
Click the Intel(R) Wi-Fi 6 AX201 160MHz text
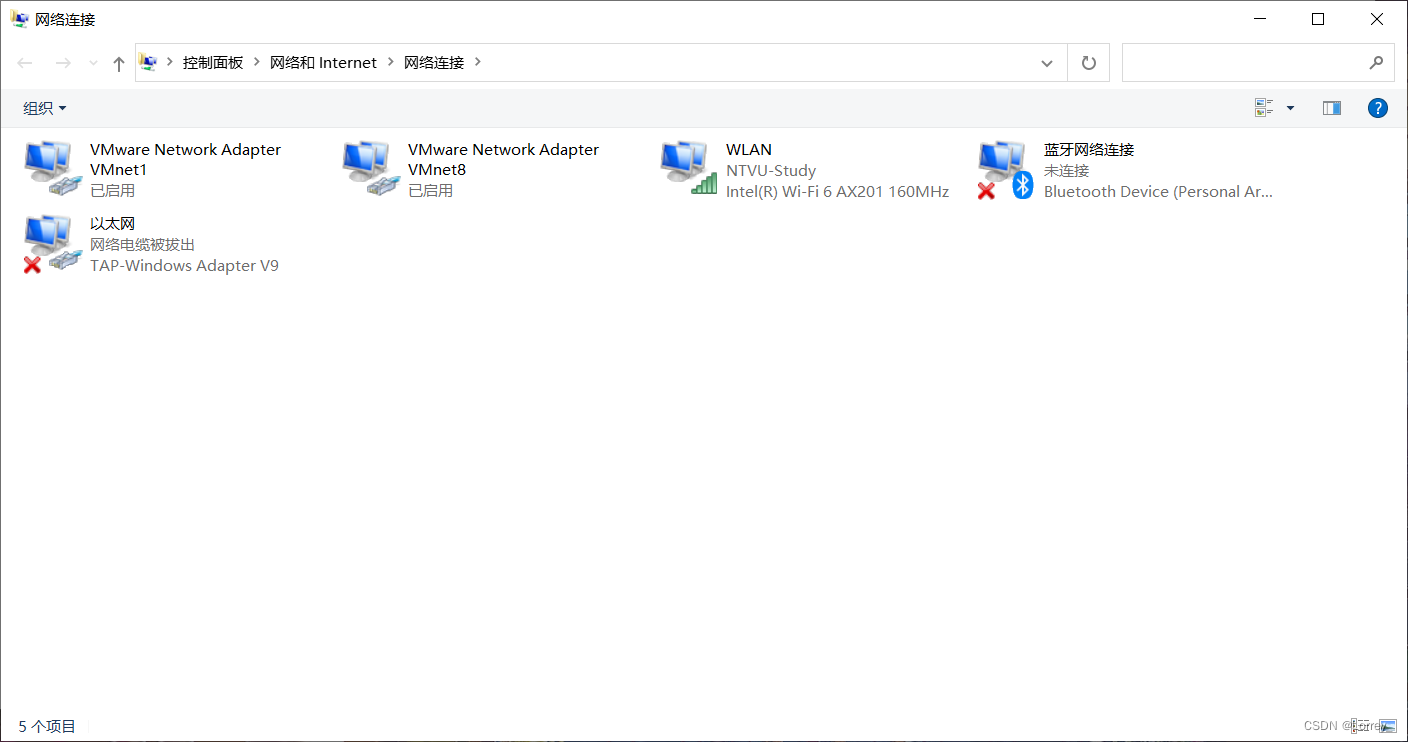click(837, 191)
